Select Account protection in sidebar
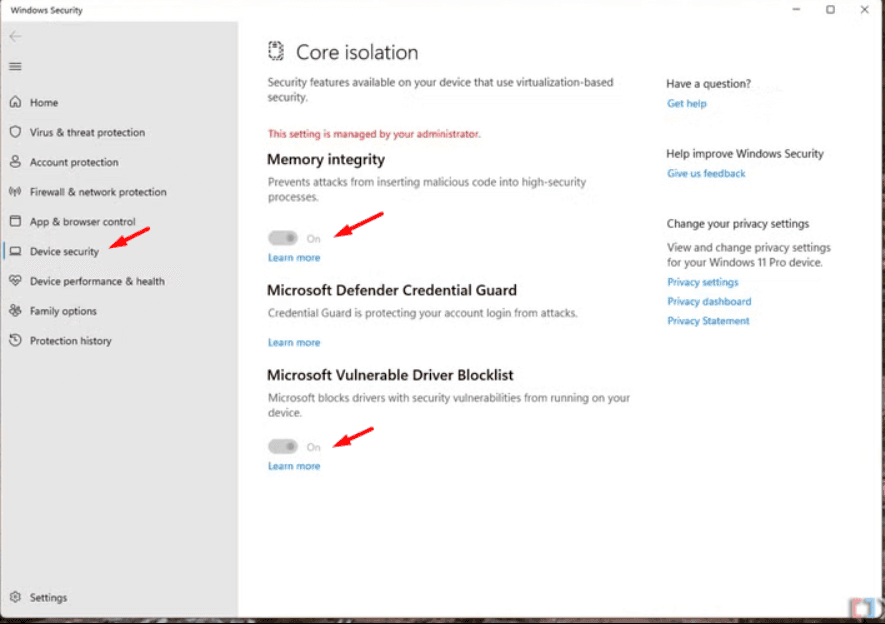The height and width of the screenshot is (624, 885). pyautogui.click(x=74, y=162)
